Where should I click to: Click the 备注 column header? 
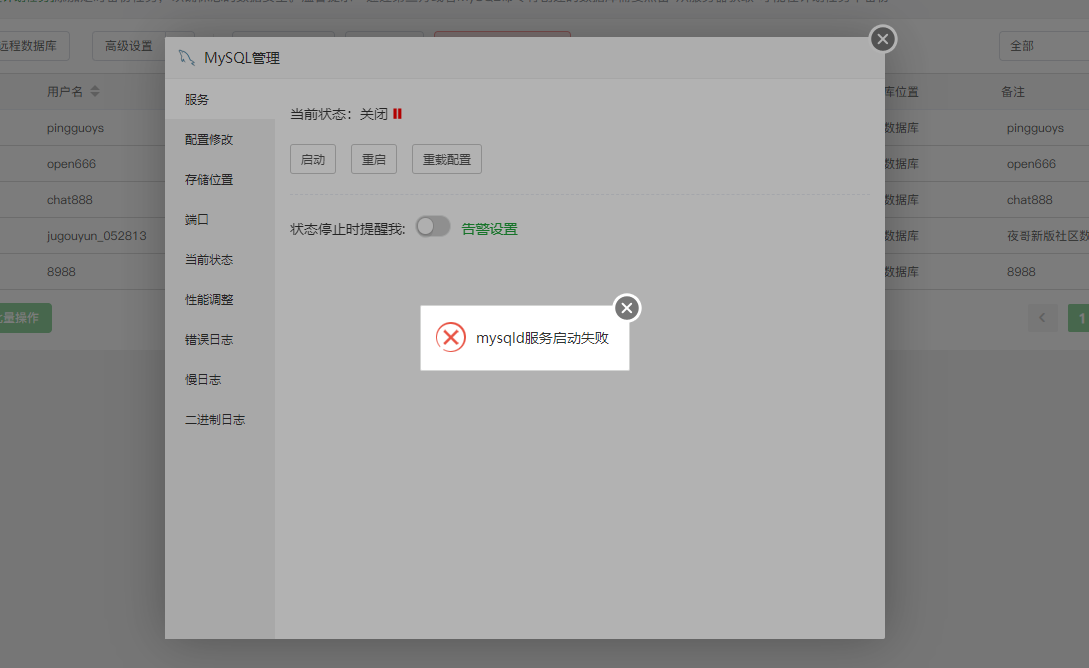[1013, 92]
